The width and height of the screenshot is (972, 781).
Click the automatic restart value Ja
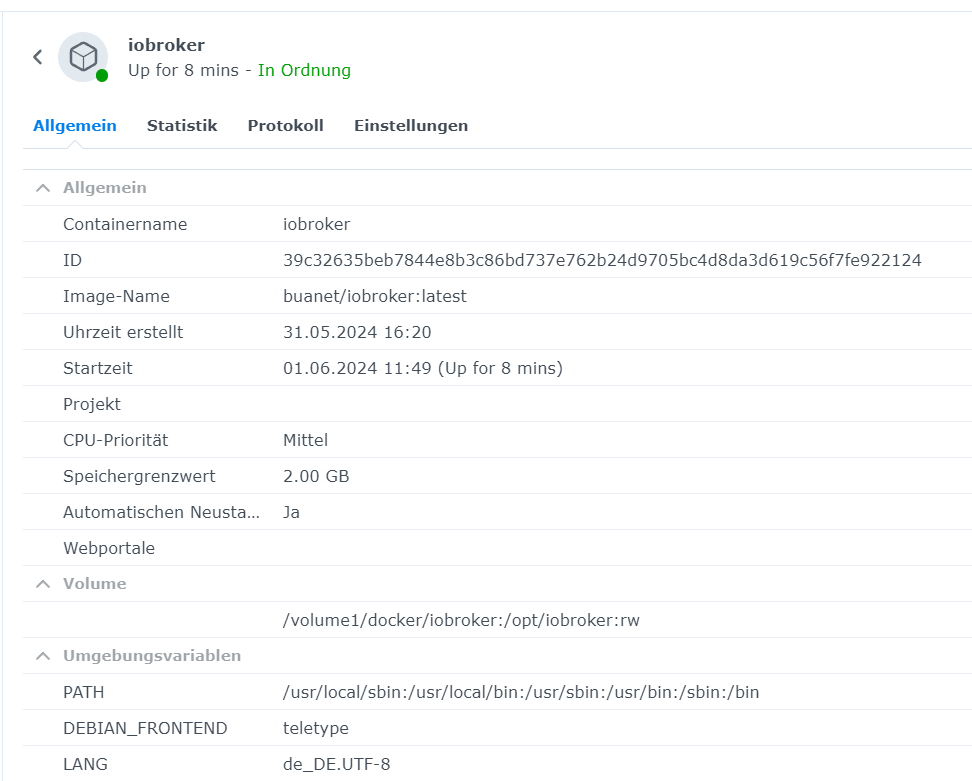291,512
